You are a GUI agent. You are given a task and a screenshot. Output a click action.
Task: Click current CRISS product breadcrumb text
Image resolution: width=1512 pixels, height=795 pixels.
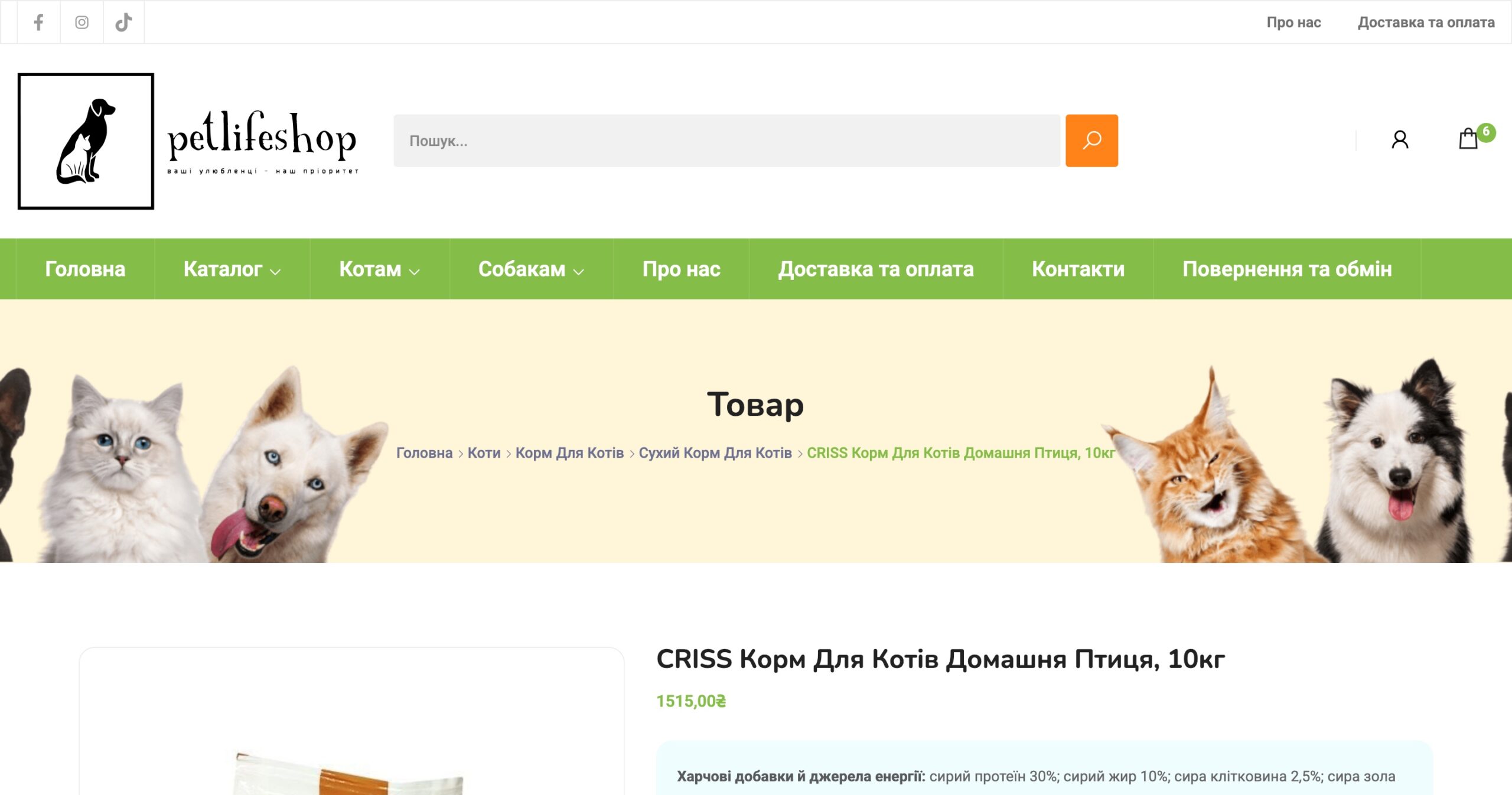(961, 453)
